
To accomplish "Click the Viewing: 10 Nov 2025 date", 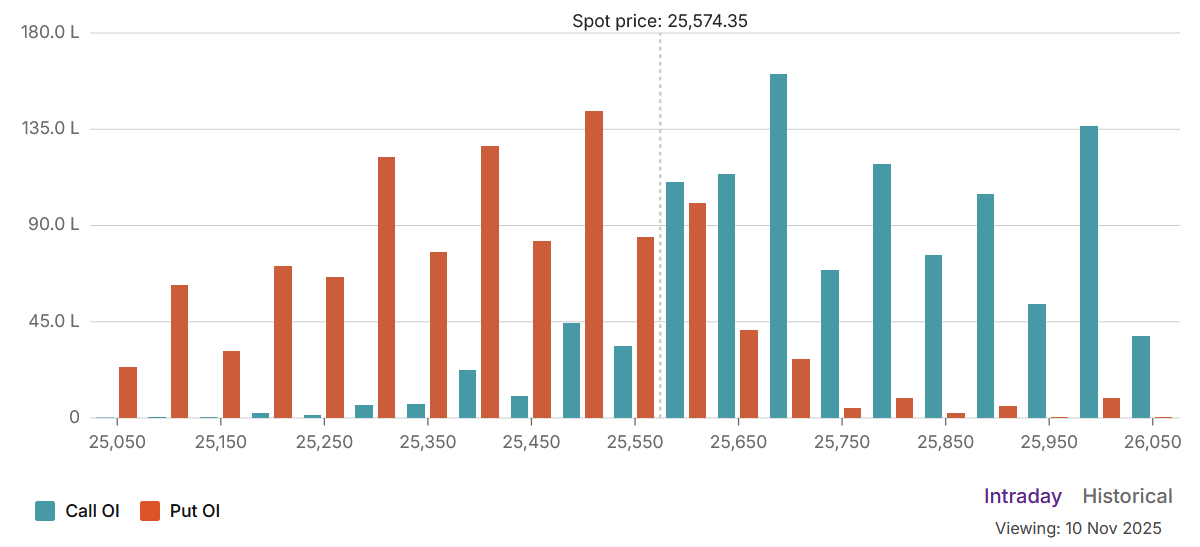I will click(1078, 527).
